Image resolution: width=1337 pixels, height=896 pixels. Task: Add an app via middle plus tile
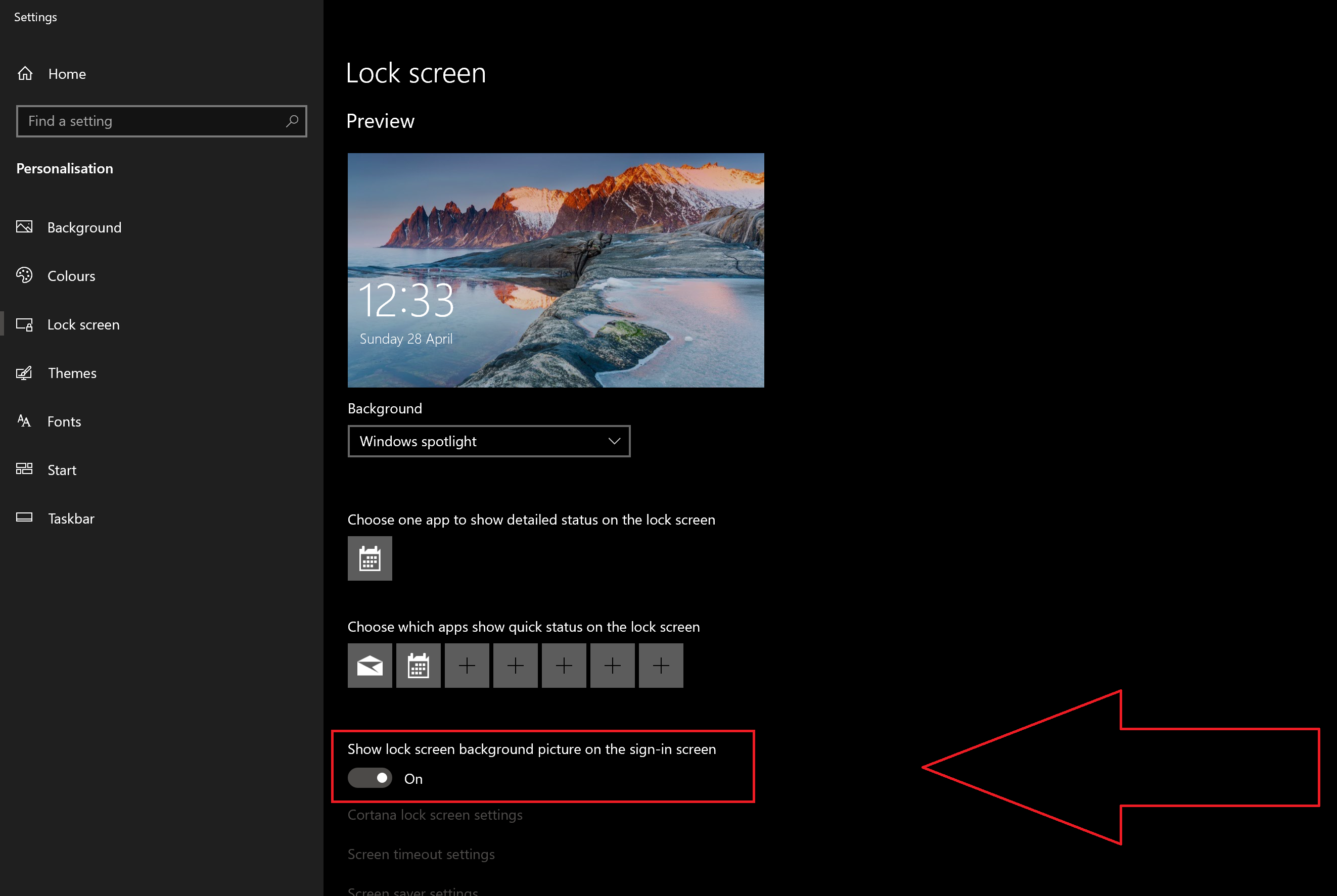tap(564, 666)
